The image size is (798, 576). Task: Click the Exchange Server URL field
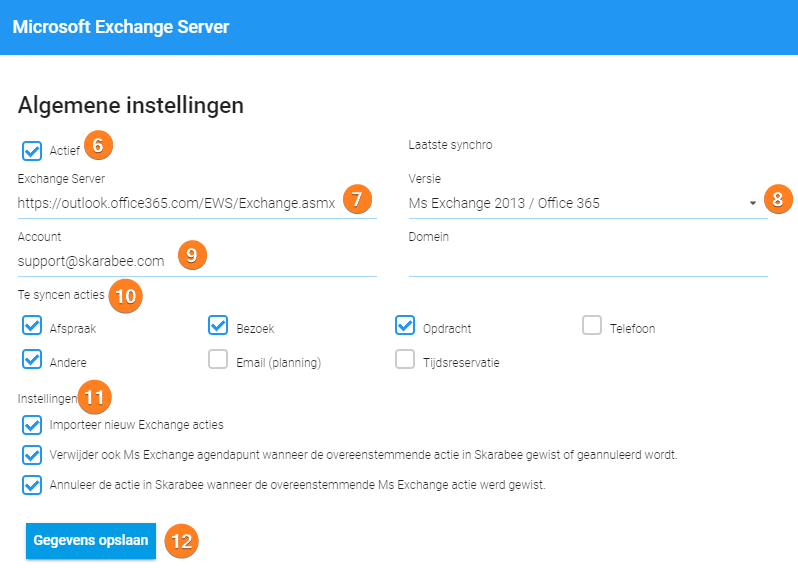click(197, 203)
